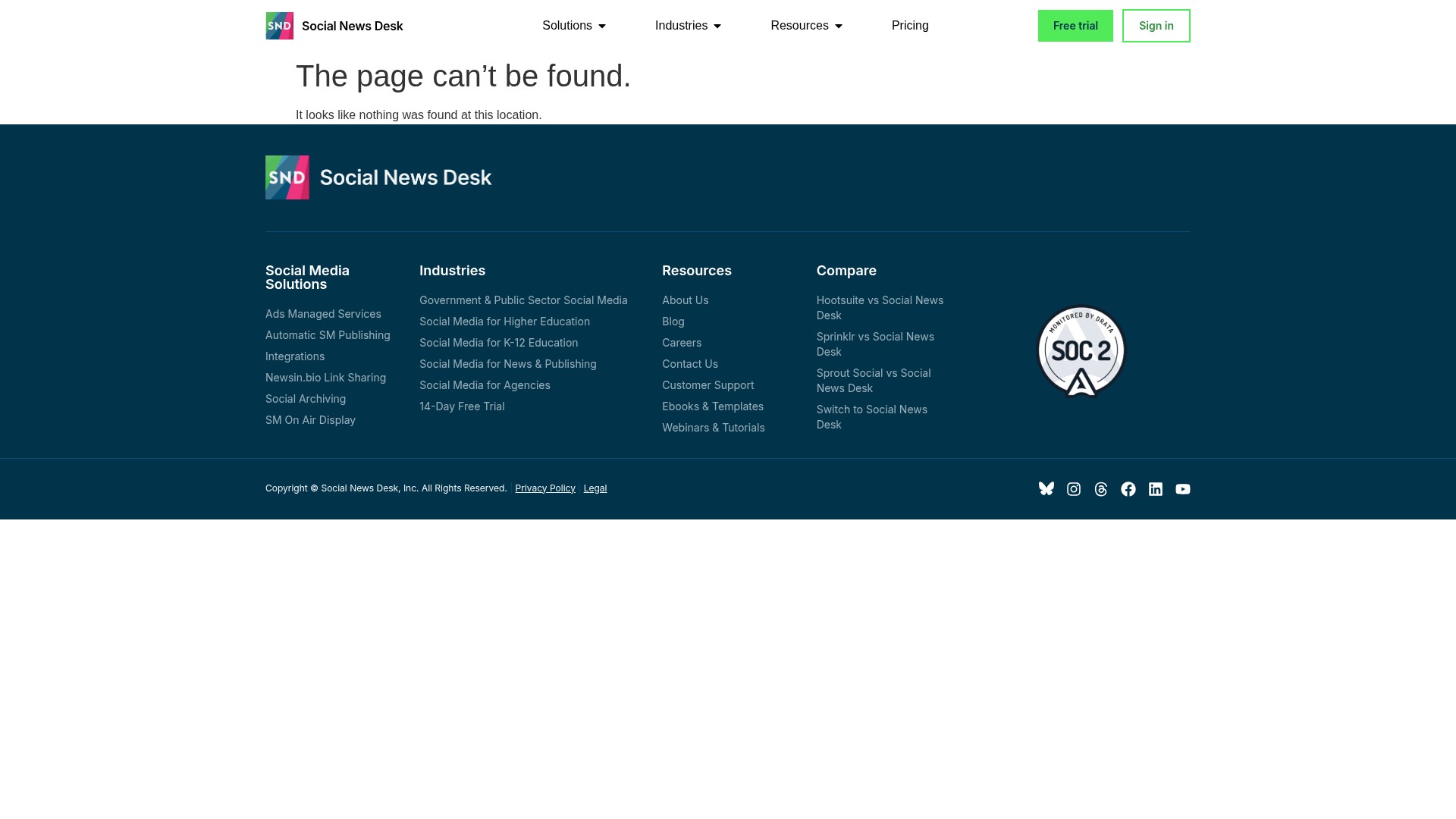Open the Legal link
The image size is (1456, 819).
pyautogui.click(x=595, y=488)
